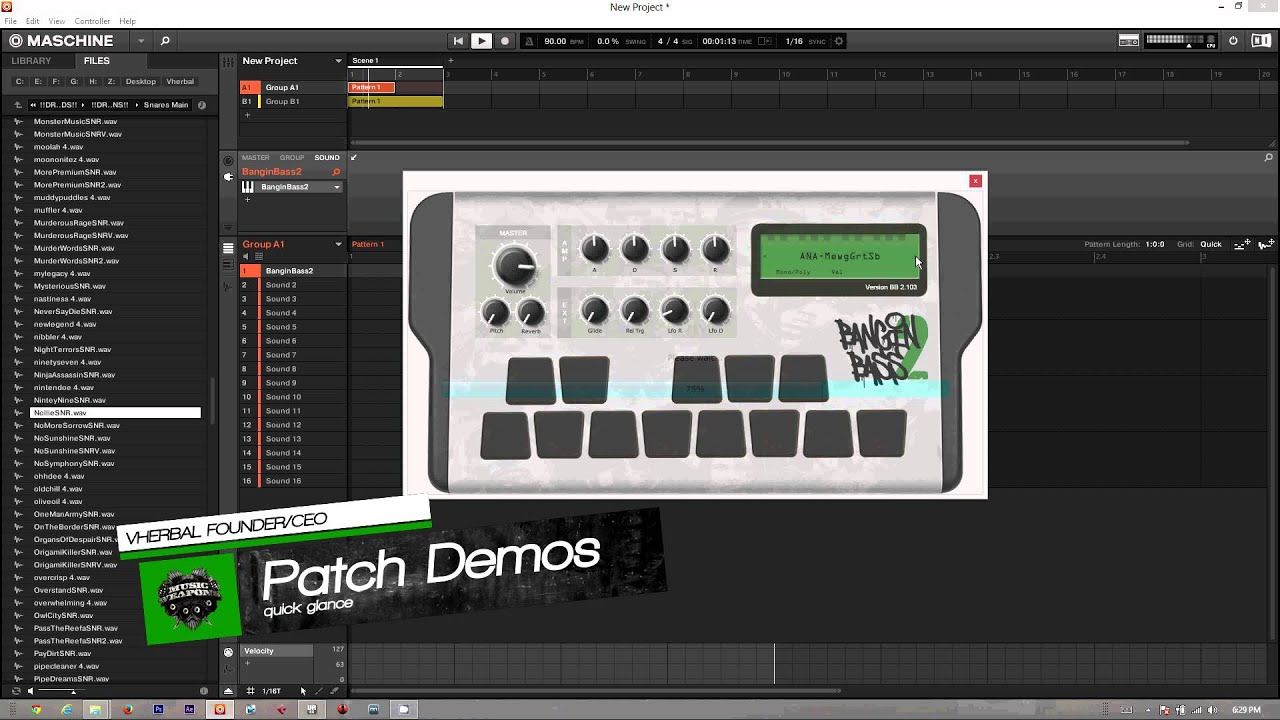Viewport: 1280px width, 720px height.
Task: Open the audio settings gear icon
Action: (x=839, y=41)
